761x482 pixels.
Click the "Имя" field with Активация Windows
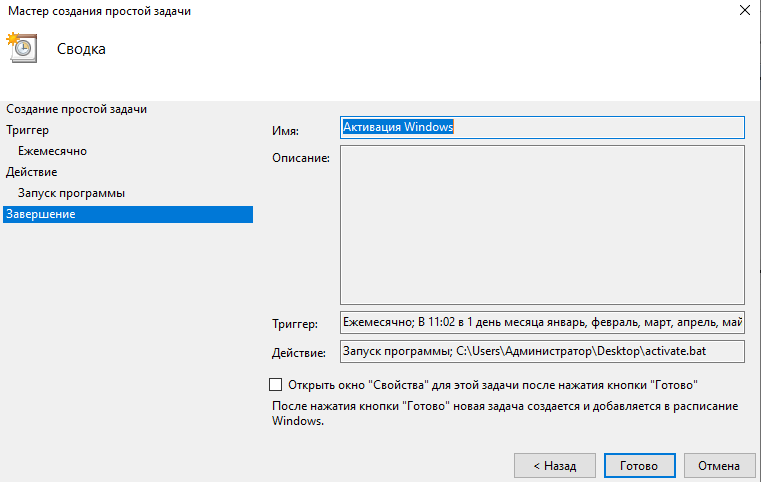click(x=542, y=127)
